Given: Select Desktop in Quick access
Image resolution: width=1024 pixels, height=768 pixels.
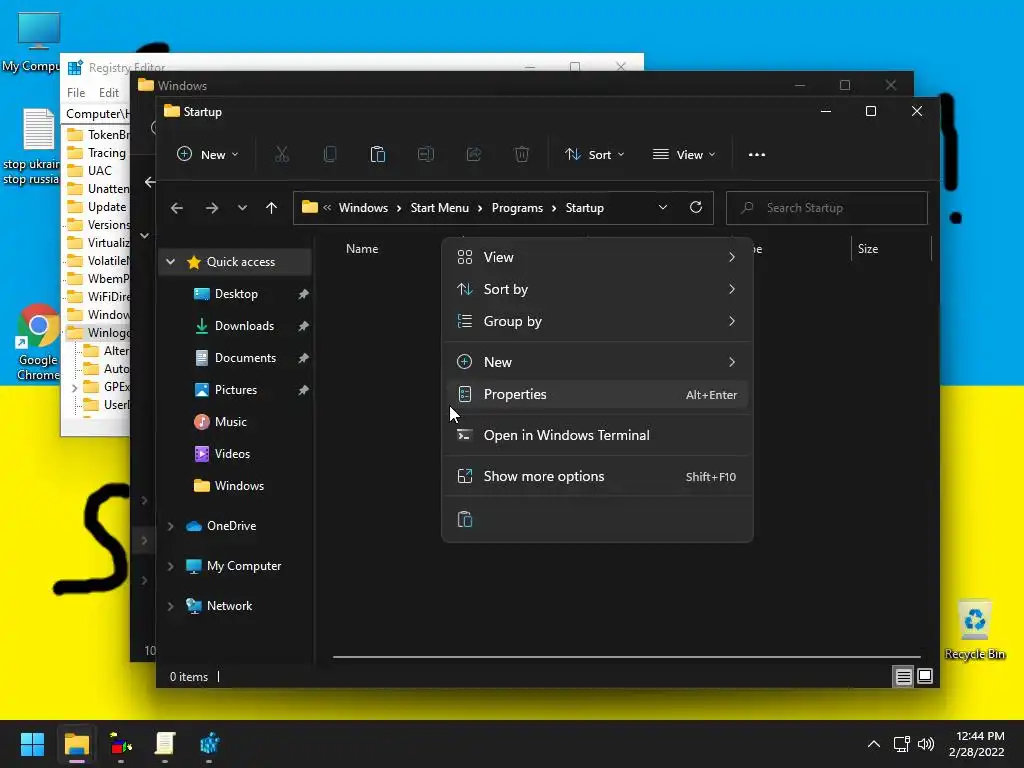Looking at the screenshot, I should tap(236, 294).
